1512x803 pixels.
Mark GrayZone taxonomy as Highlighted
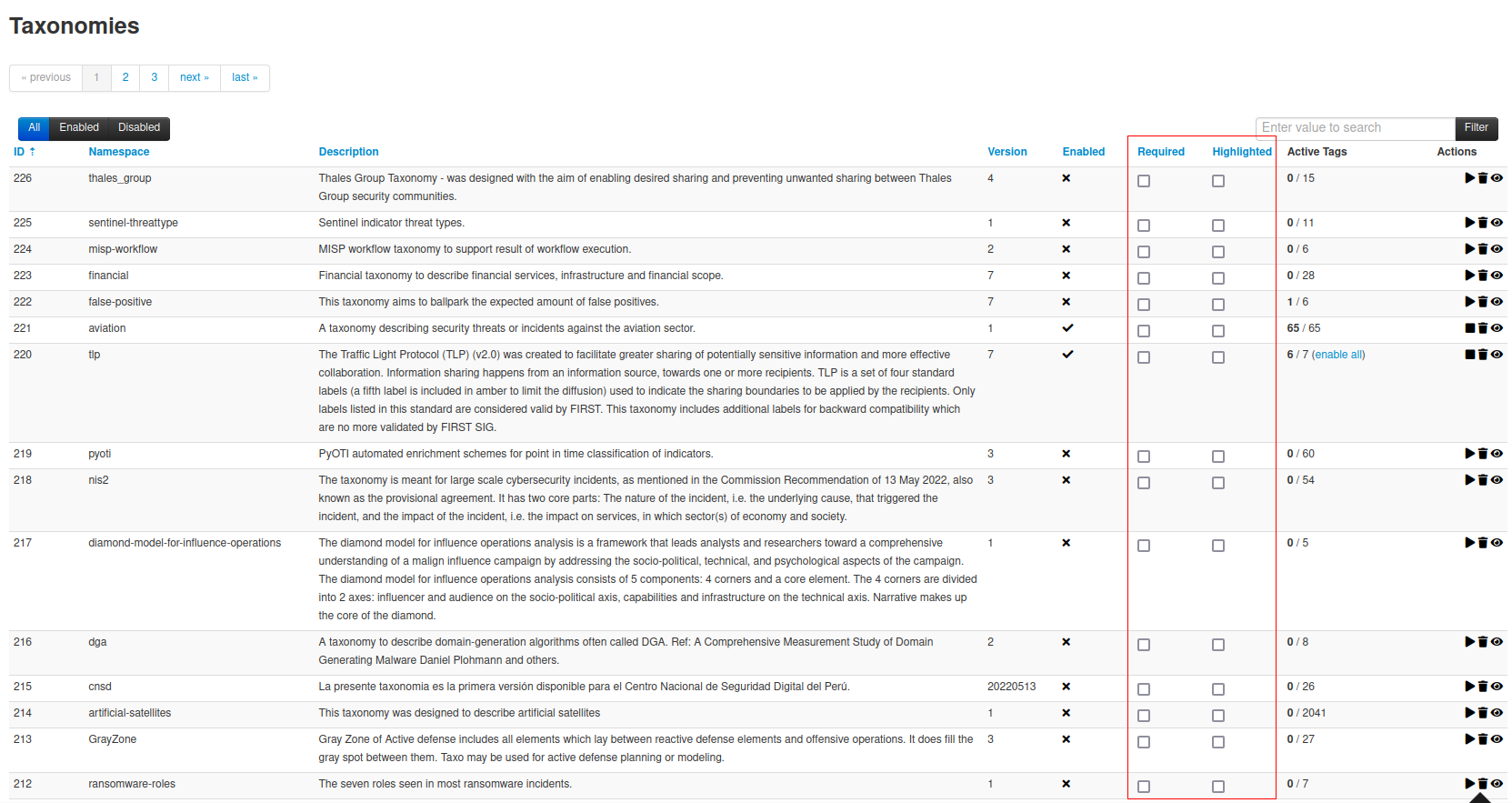tap(1218, 742)
